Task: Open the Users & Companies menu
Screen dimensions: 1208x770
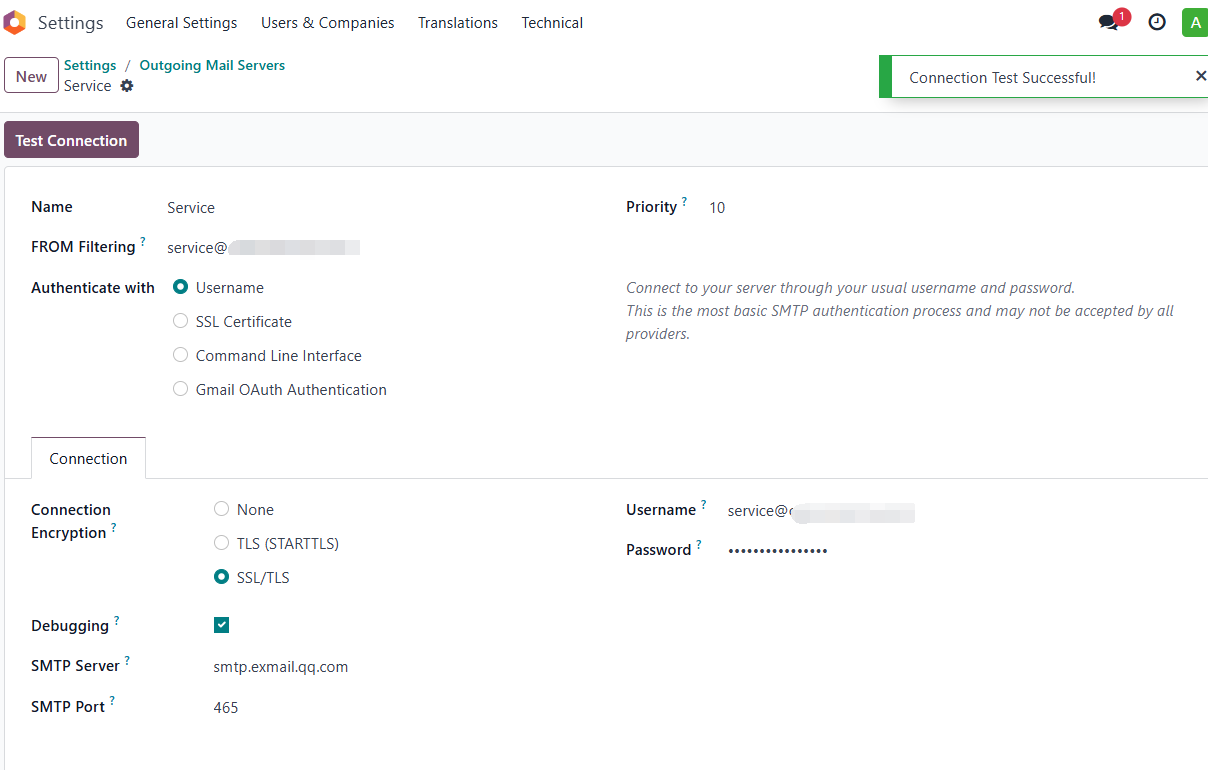Action: tap(328, 22)
